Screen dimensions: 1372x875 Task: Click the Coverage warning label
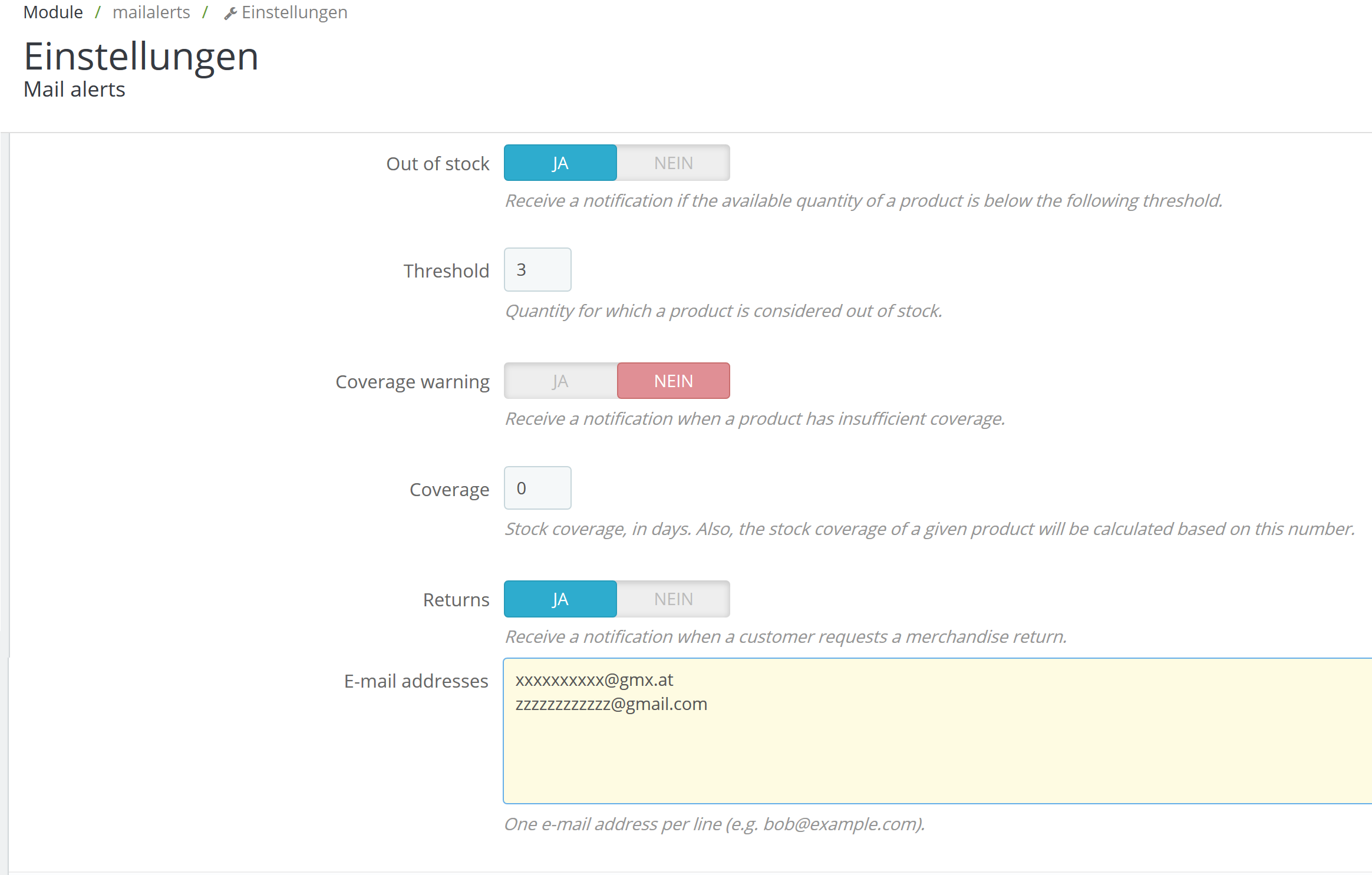[x=412, y=382]
